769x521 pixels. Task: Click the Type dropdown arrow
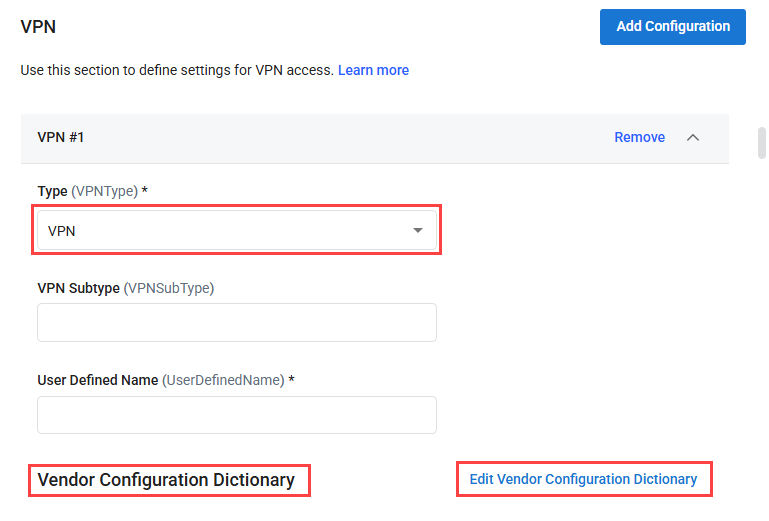418,231
